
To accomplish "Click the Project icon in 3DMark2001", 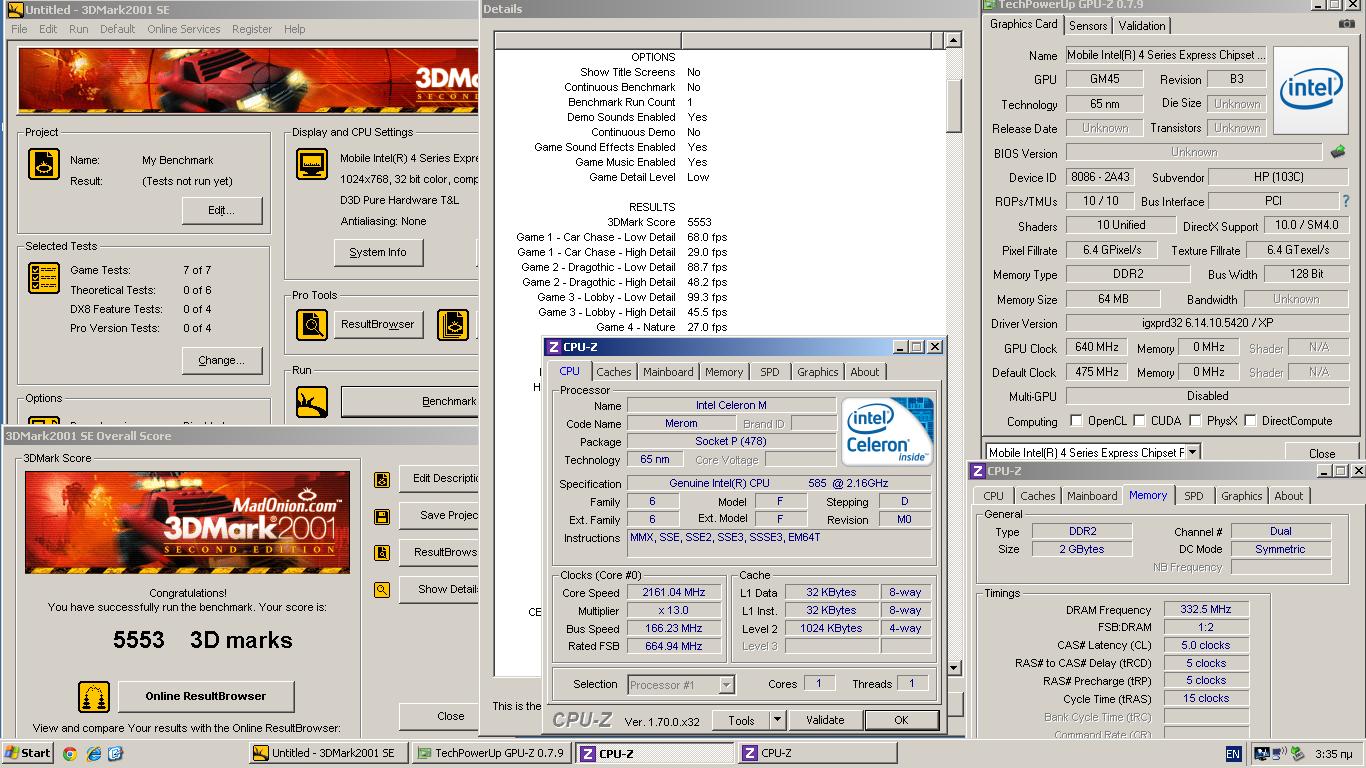I will [44, 164].
